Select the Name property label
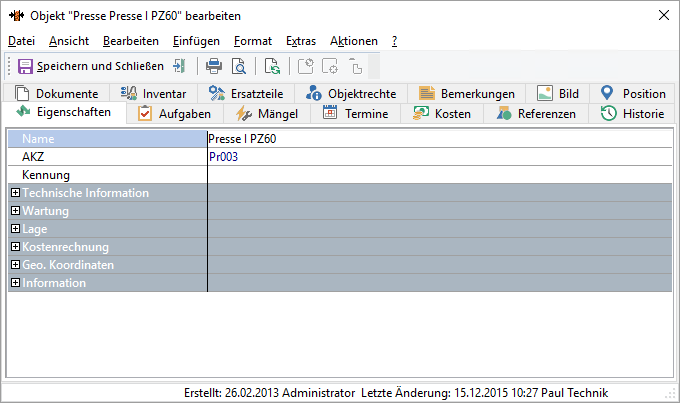680x403 pixels. (x=108, y=139)
